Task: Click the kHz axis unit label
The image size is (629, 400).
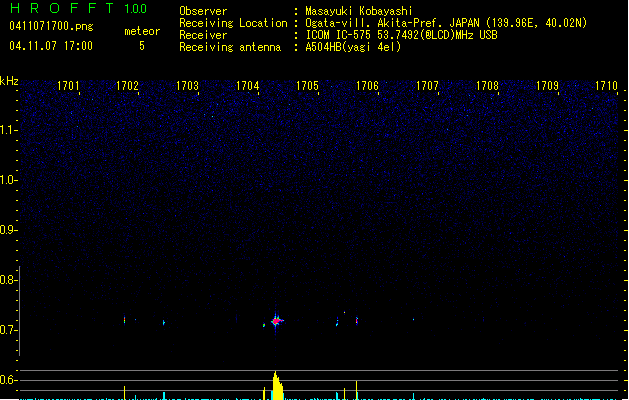Action: click(x=9, y=81)
